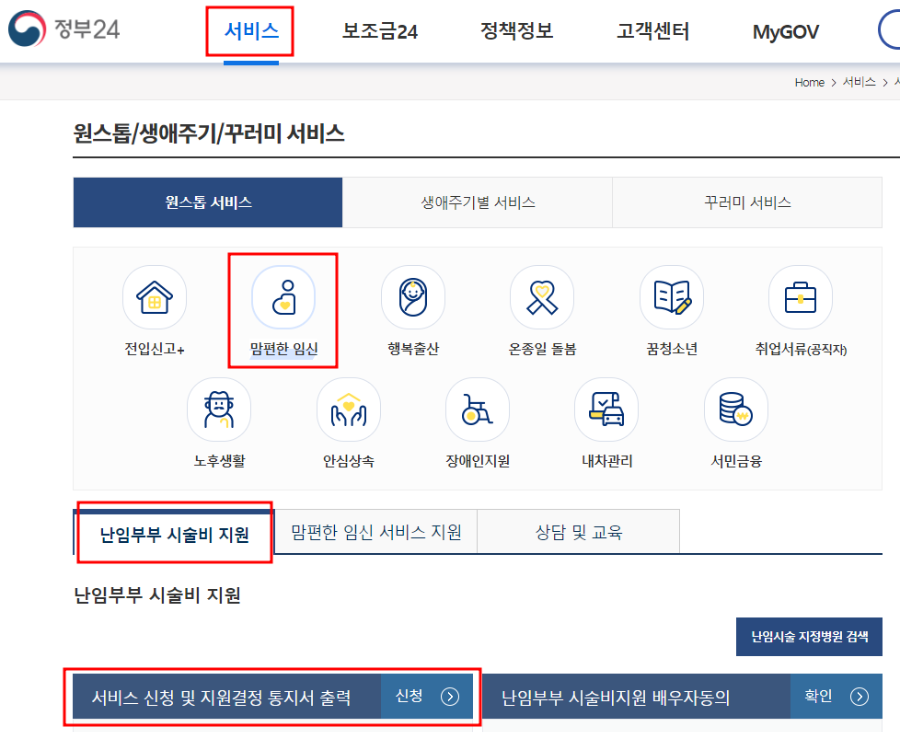Navigate to 고객센터 menu
The width and height of the screenshot is (900, 732).
(x=652, y=31)
